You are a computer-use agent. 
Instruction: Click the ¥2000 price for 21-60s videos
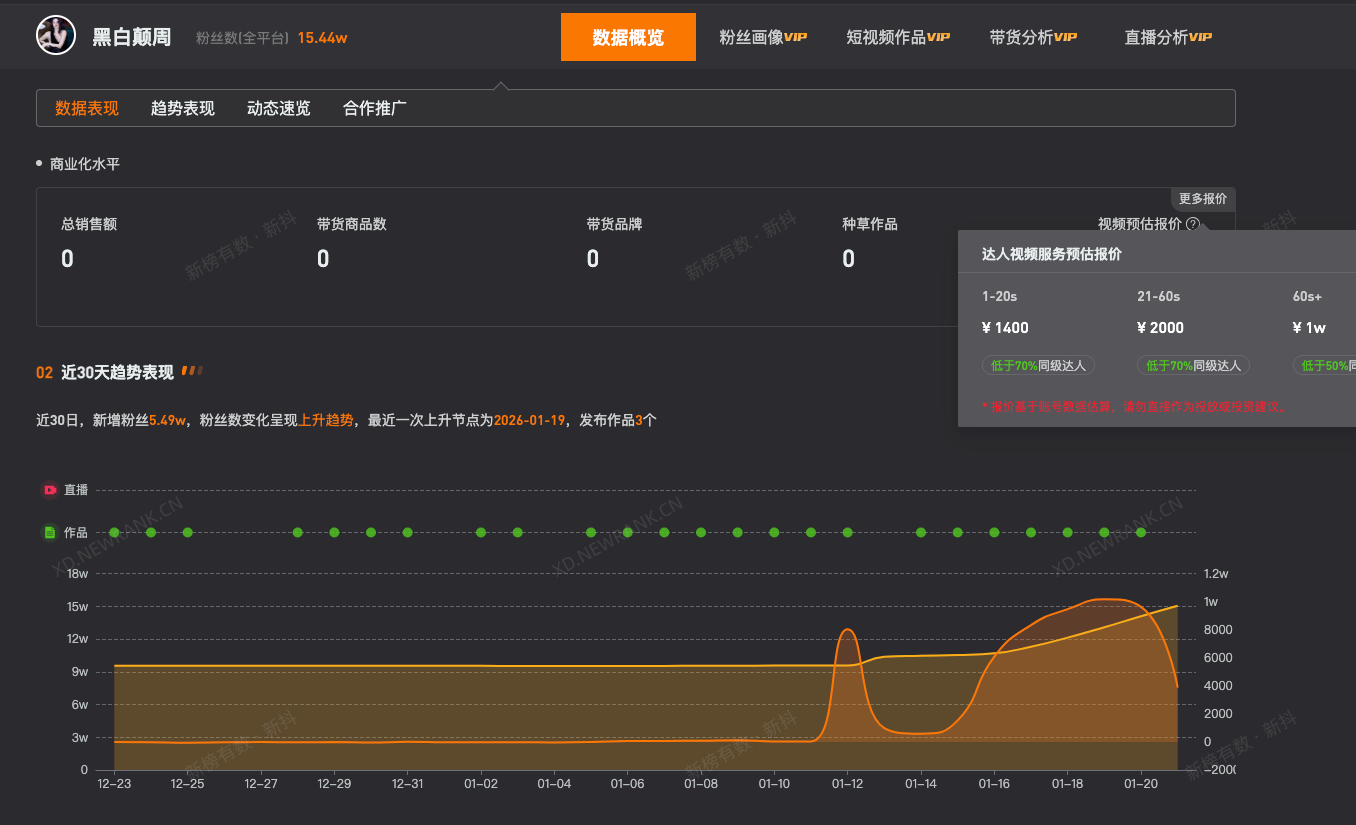coord(1158,328)
